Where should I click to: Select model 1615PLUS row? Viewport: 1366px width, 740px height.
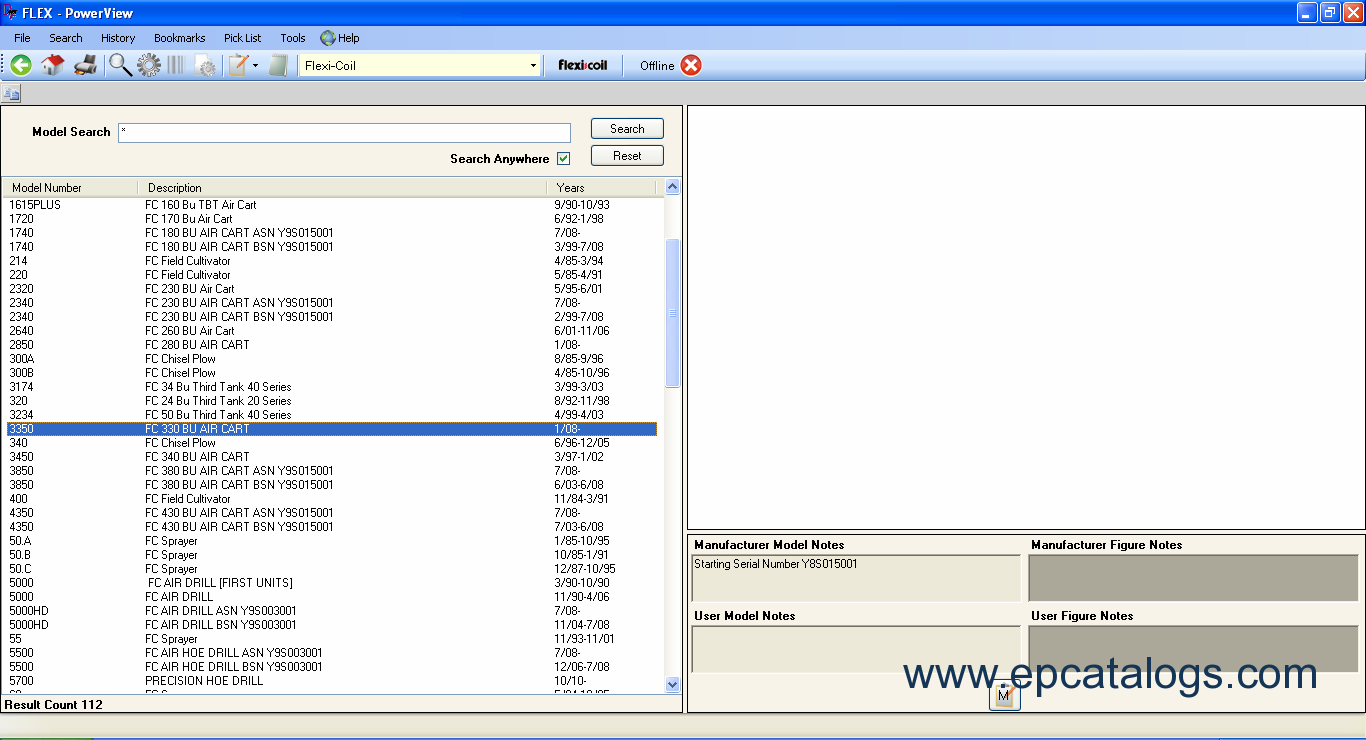pyautogui.click(x=332, y=205)
